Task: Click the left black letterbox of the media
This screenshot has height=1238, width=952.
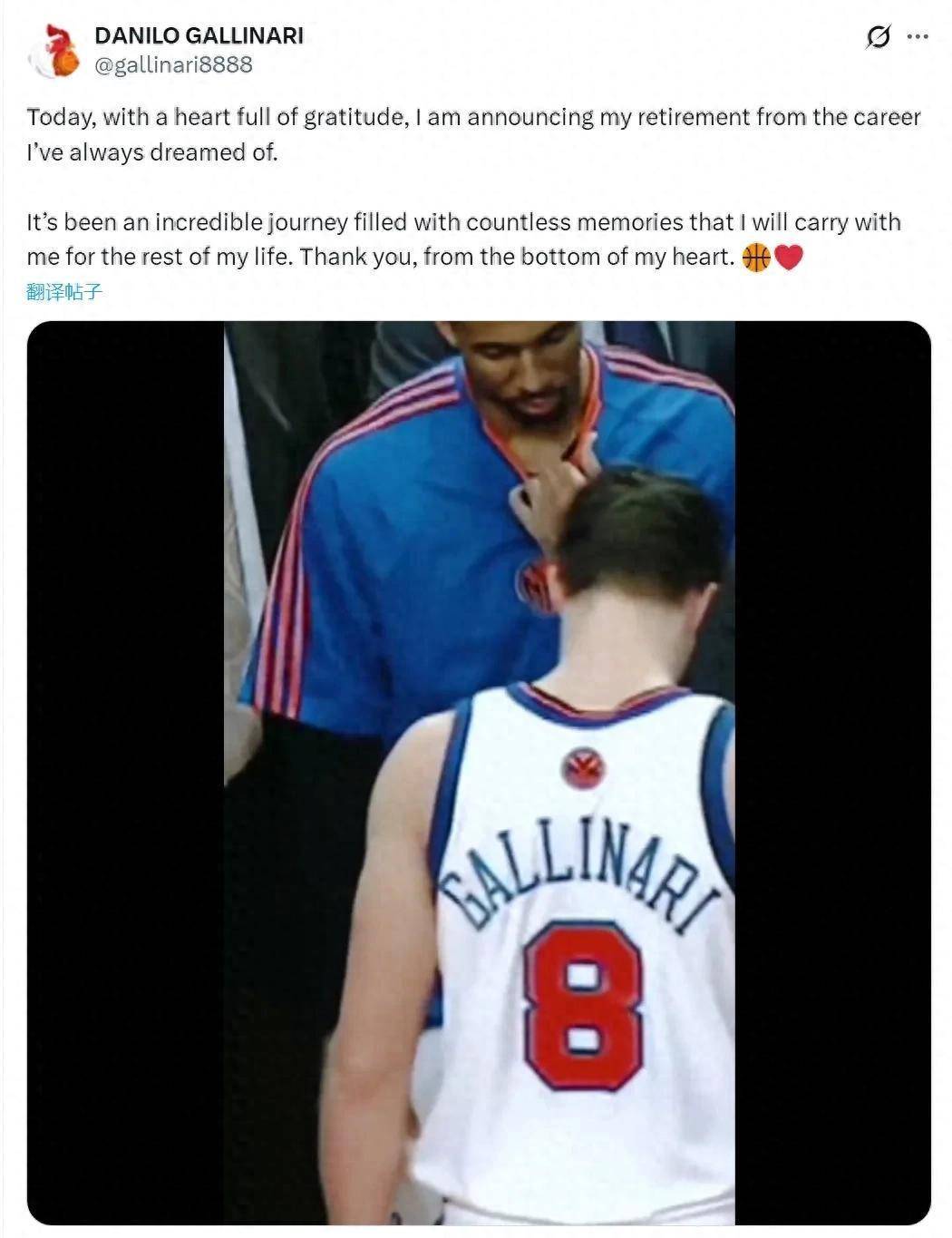Action: tap(126, 773)
